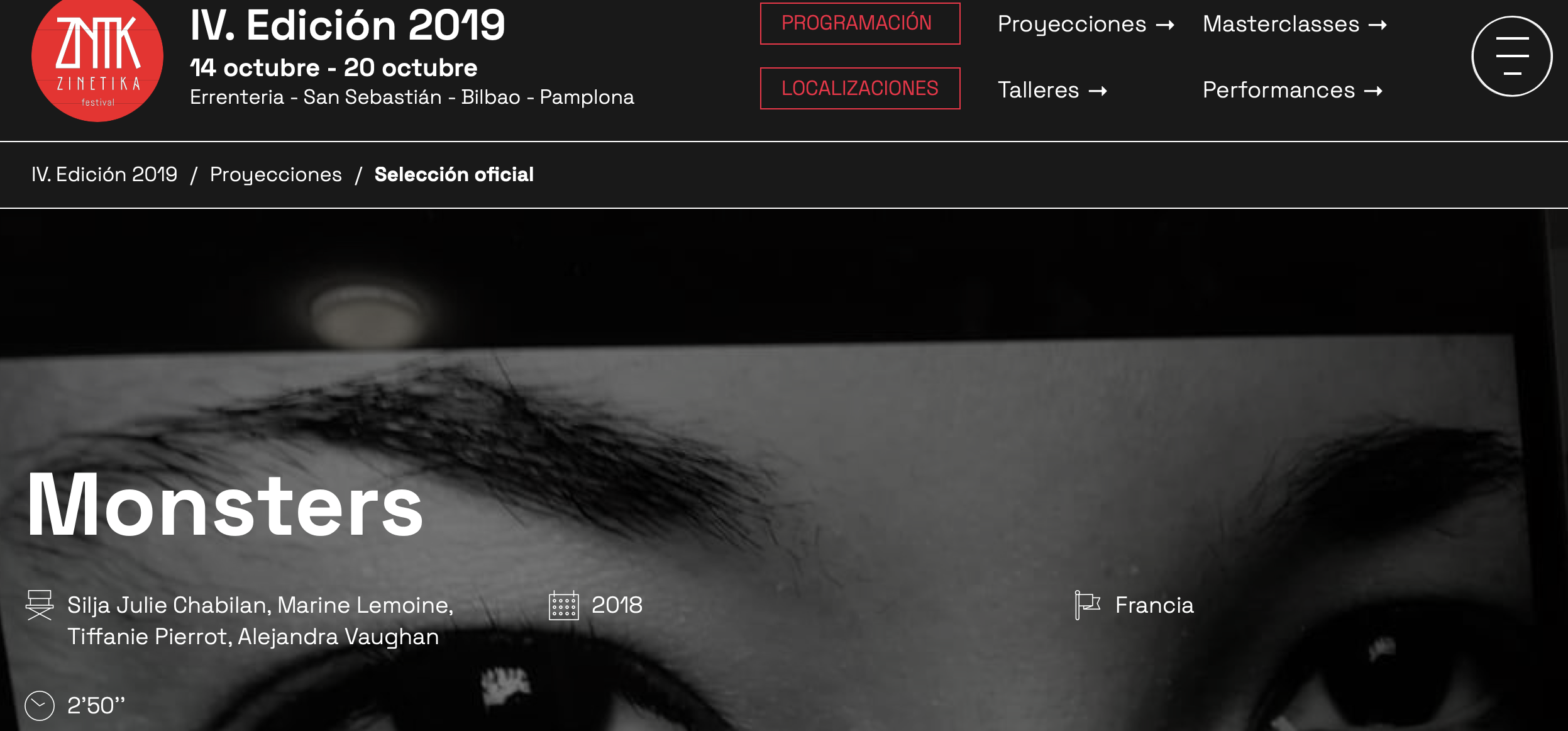The image size is (1568, 731).
Task: Select IV. Edición 2019 breadcrumb
Action: pos(104,174)
